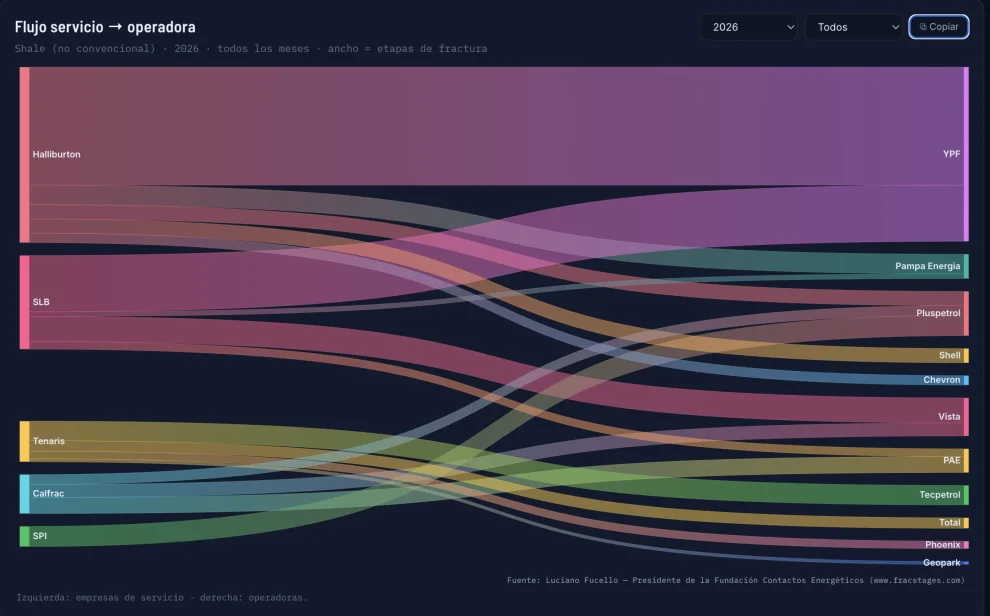Select the Halliburton node bar

(25, 155)
